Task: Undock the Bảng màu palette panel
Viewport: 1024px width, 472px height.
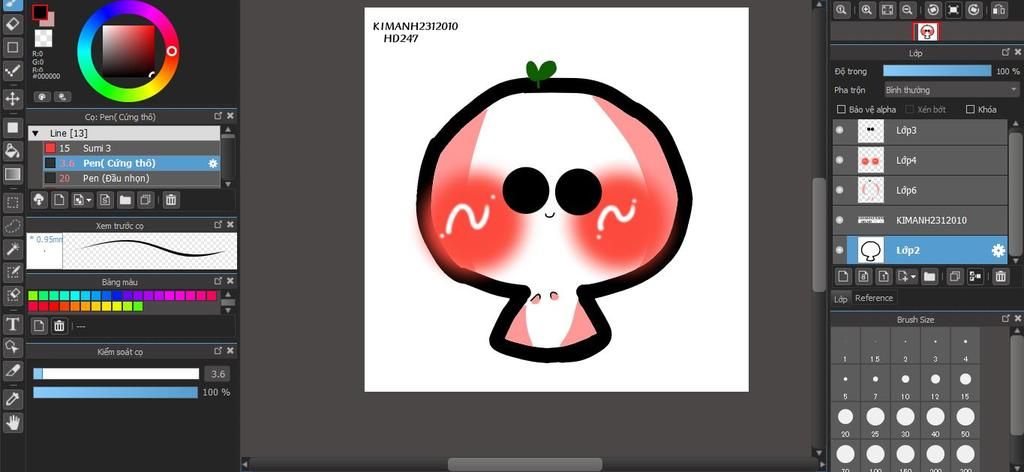Action: pyautogui.click(x=218, y=281)
